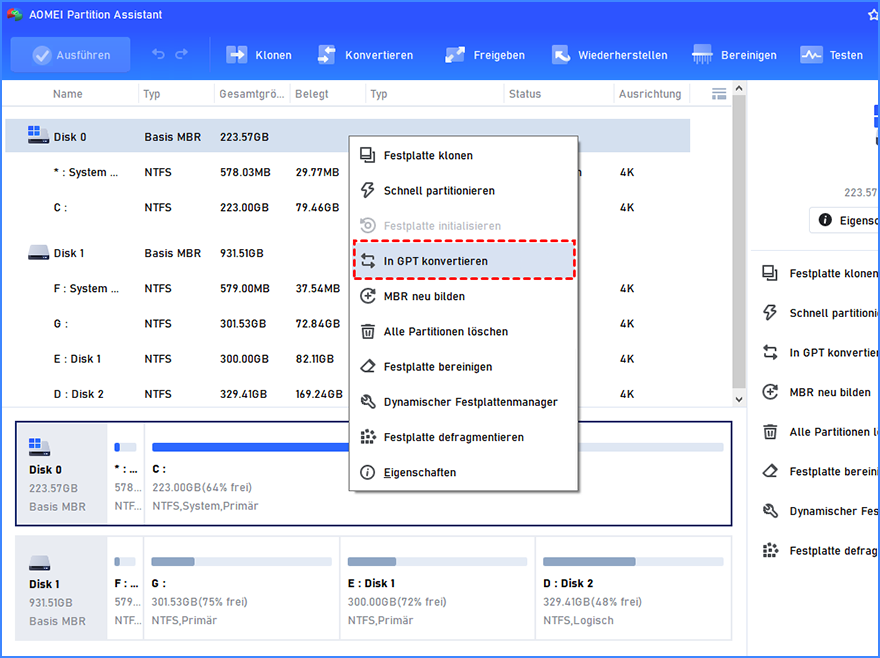The height and width of the screenshot is (658, 880).
Task: Choose Schnell partitionieren in context menu
Action: point(464,191)
